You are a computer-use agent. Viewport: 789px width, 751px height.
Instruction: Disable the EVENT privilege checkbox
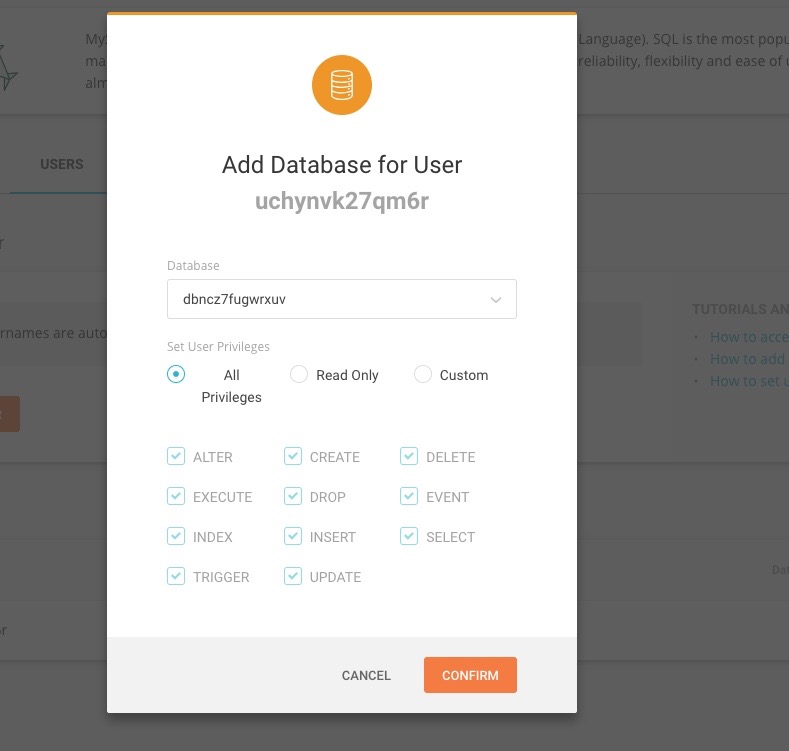pos(409,497)
